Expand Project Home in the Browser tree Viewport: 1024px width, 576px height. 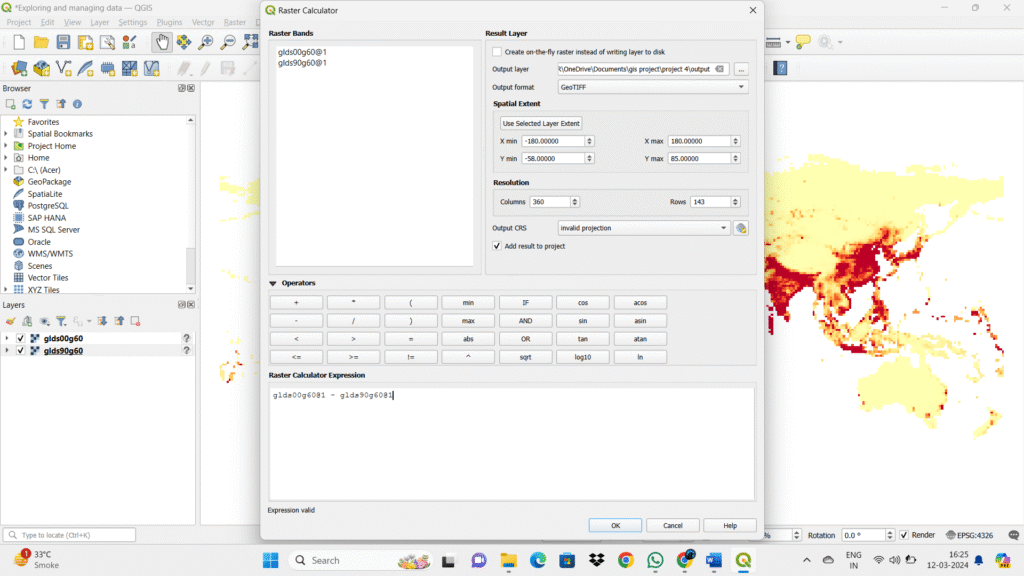point(6,146)
